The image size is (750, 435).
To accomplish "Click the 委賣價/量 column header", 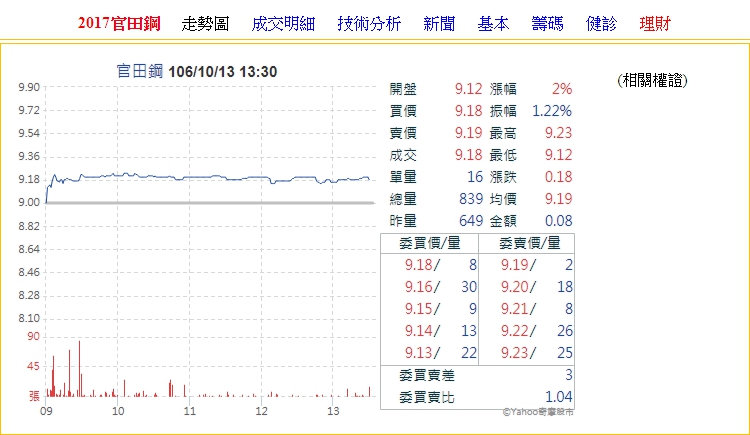I will (528, 242).
